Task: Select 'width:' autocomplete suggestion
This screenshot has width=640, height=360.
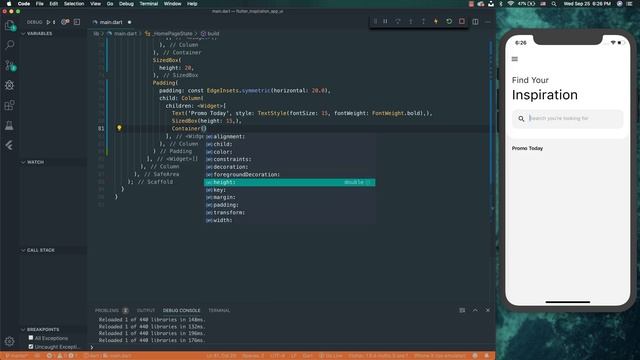Action: (289, 220)
